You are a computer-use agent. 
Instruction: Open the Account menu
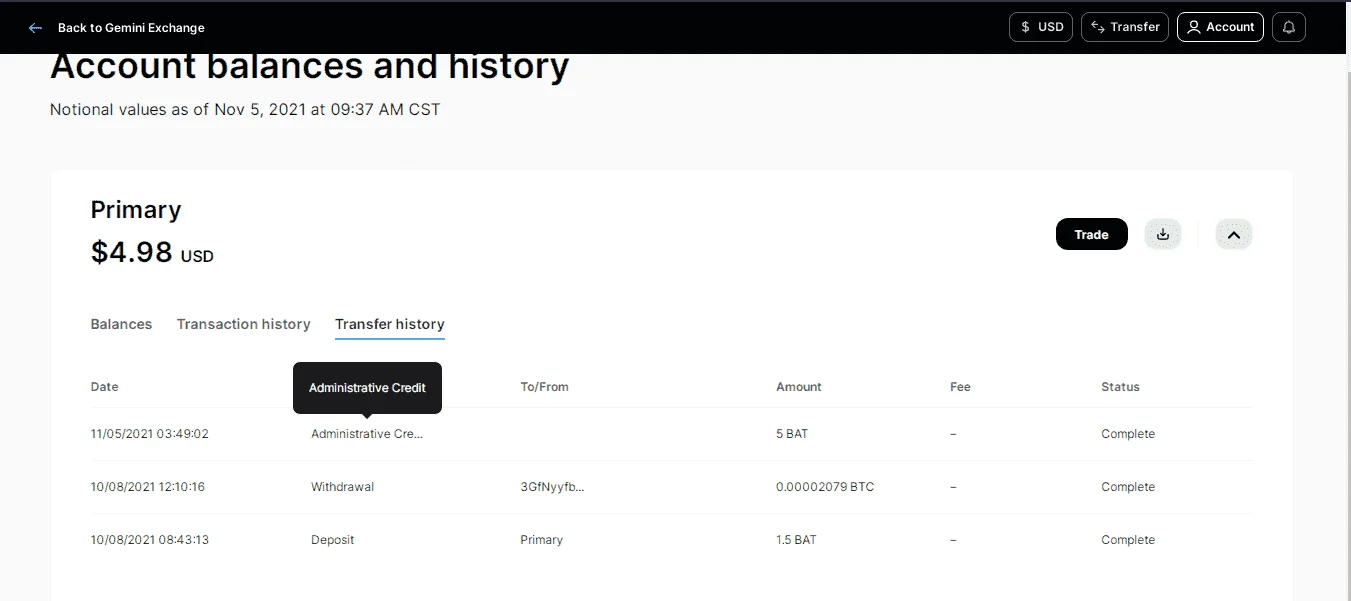(x=1220, y=27)
